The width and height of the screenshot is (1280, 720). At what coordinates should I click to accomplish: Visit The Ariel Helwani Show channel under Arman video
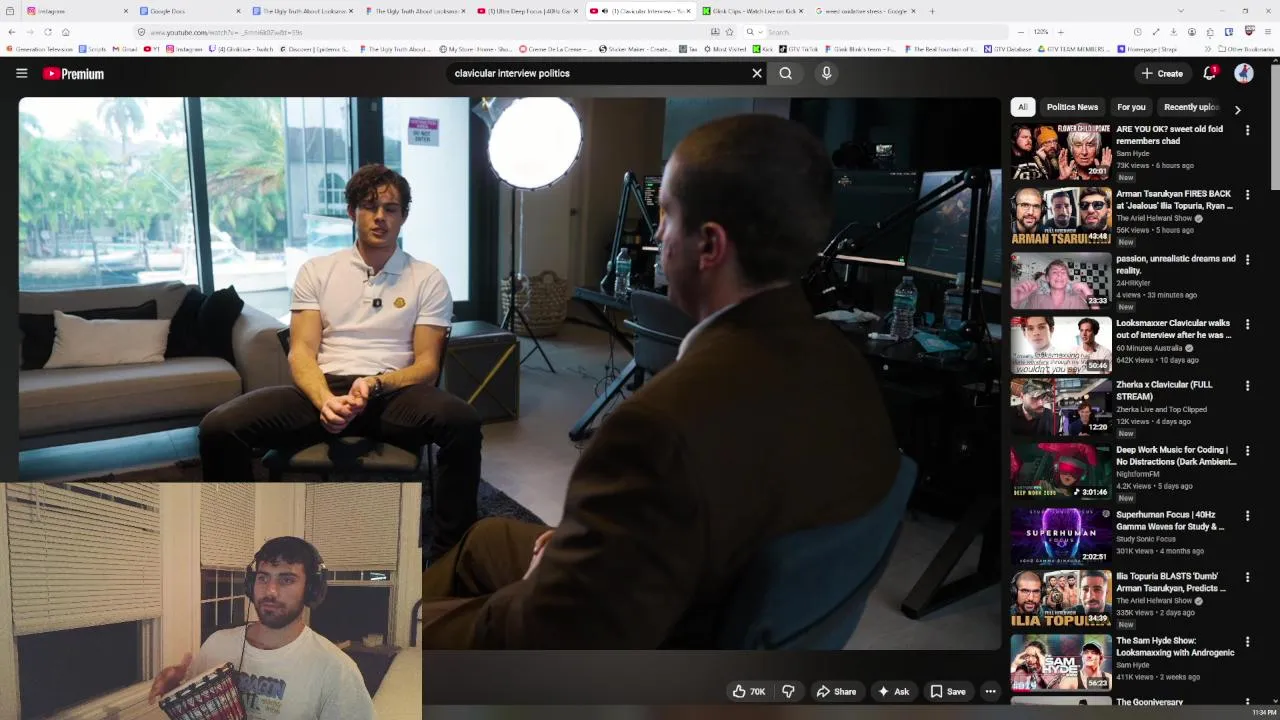[1153, 218]
